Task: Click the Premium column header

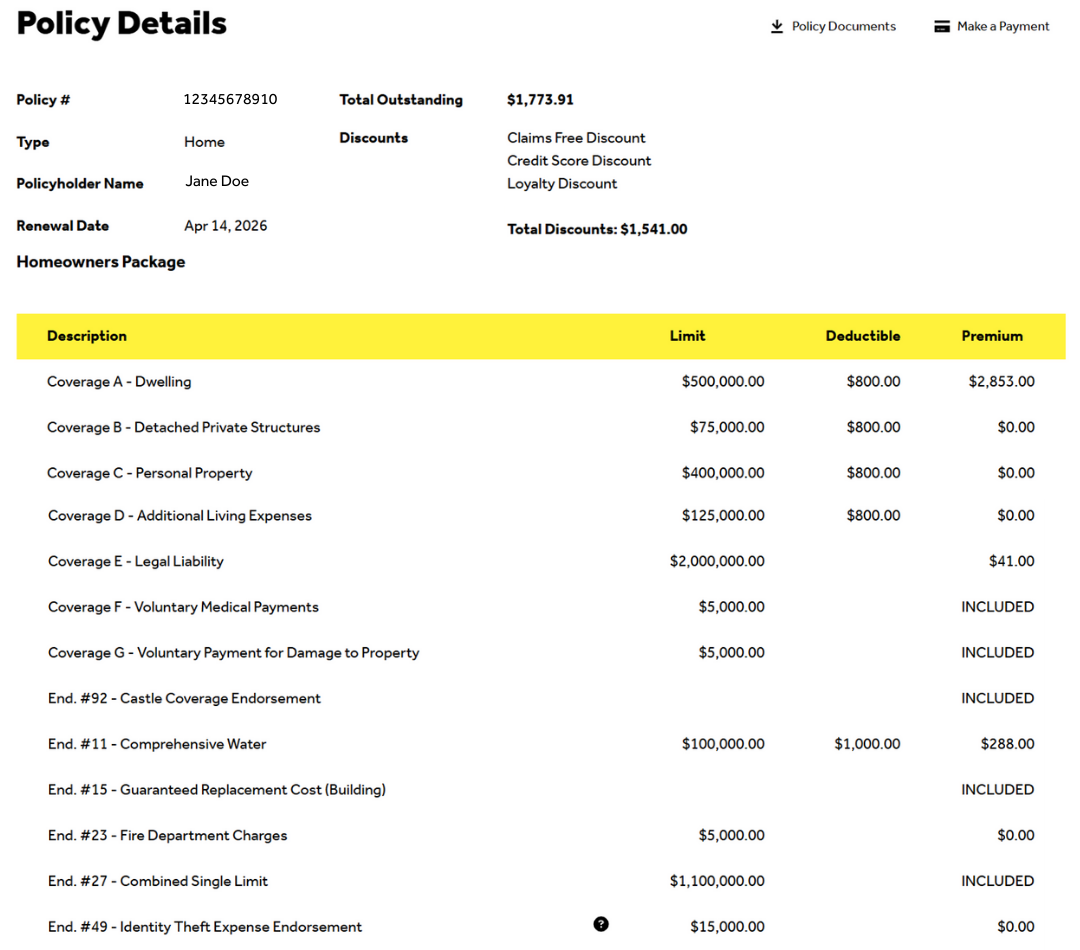Action: (x=991, y=336)
